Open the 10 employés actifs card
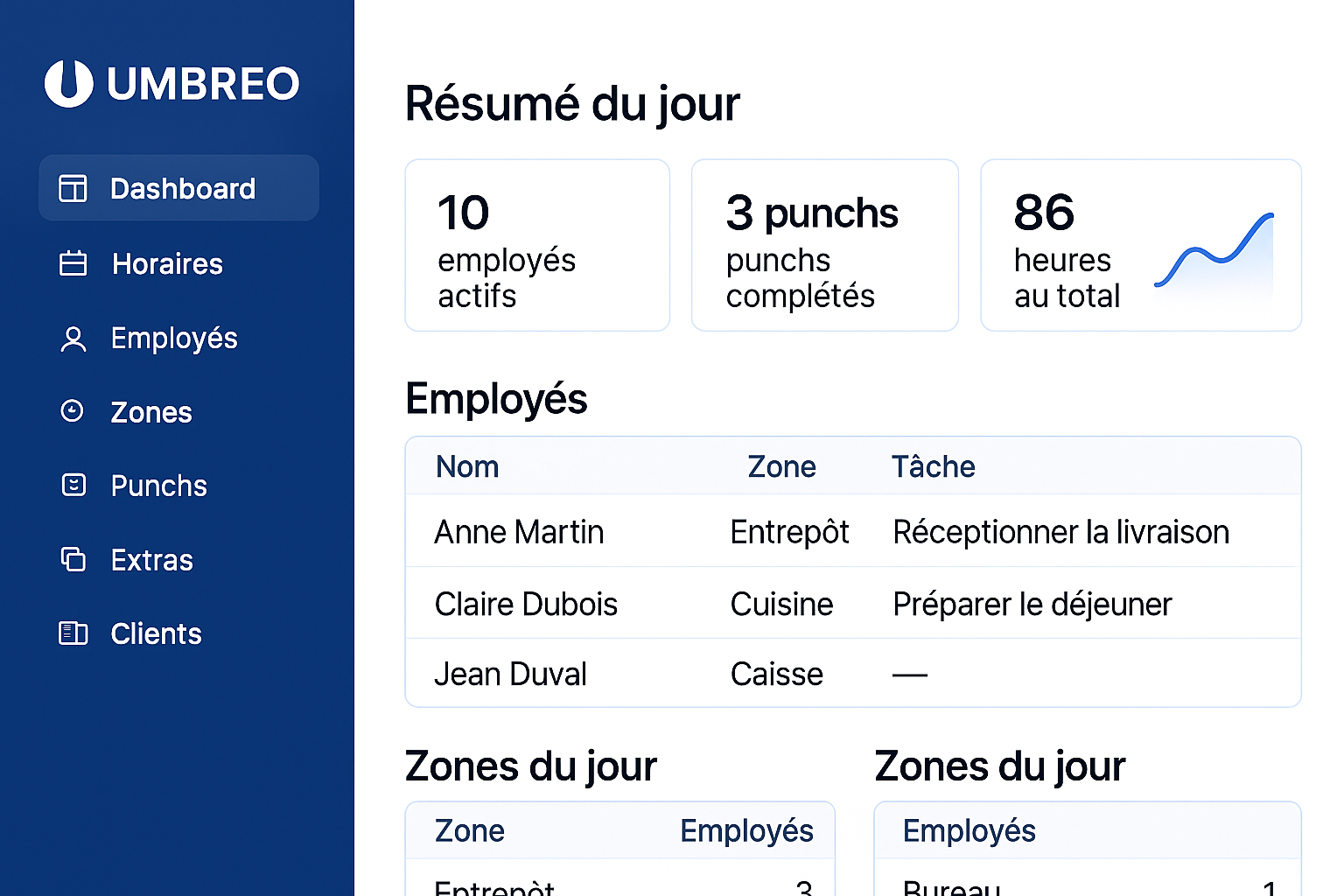 point(537,245)
